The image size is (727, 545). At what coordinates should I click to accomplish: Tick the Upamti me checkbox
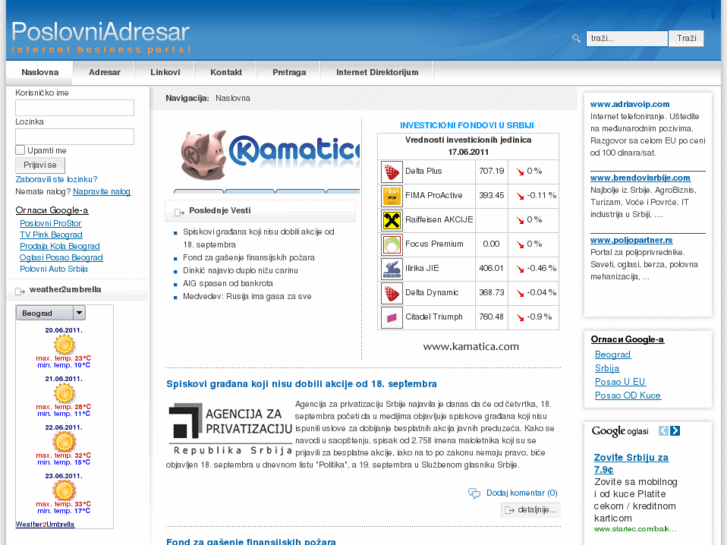tap(20, 150)
